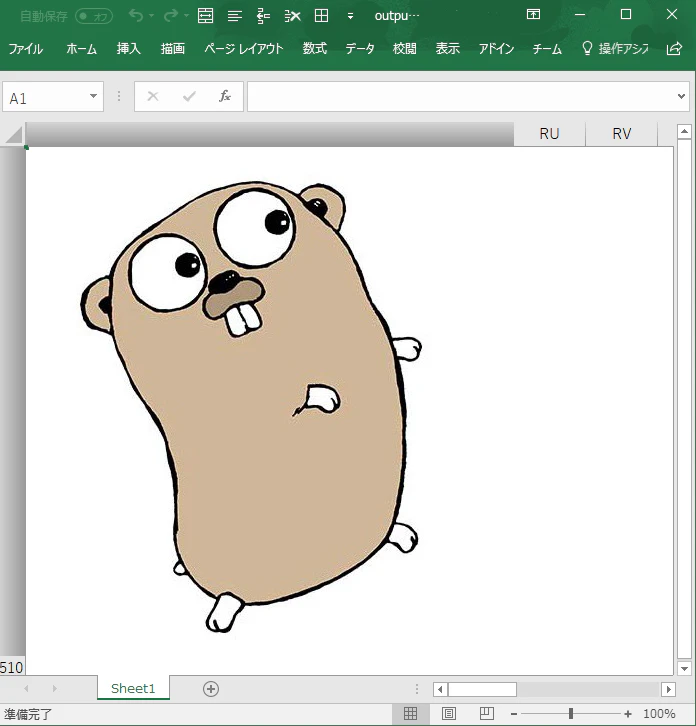Click the outline group icon in quick access
696x726 pixels.
click(x=263, y=16)
